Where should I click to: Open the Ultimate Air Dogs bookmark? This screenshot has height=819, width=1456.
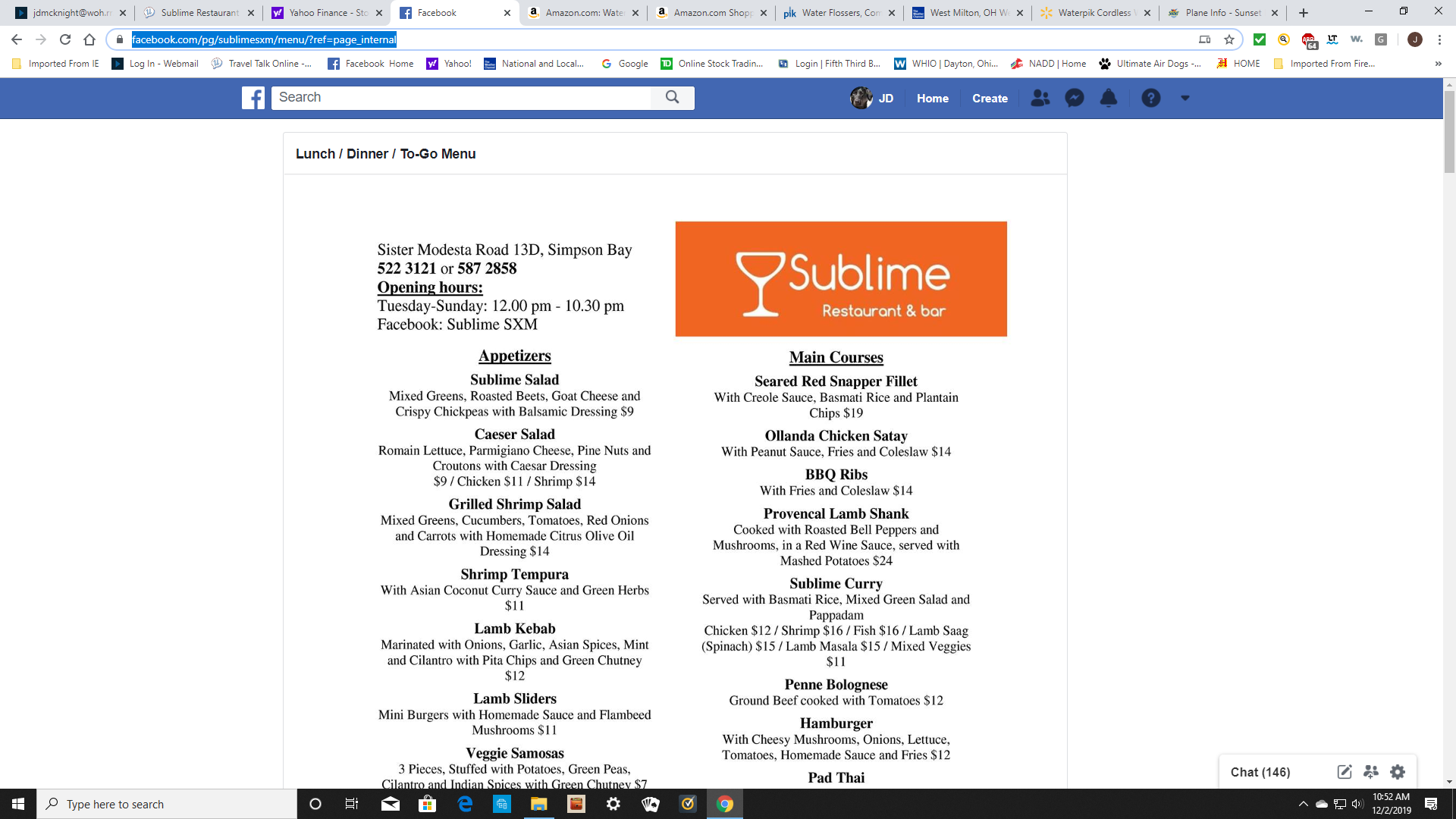(x=1150, y=64)
